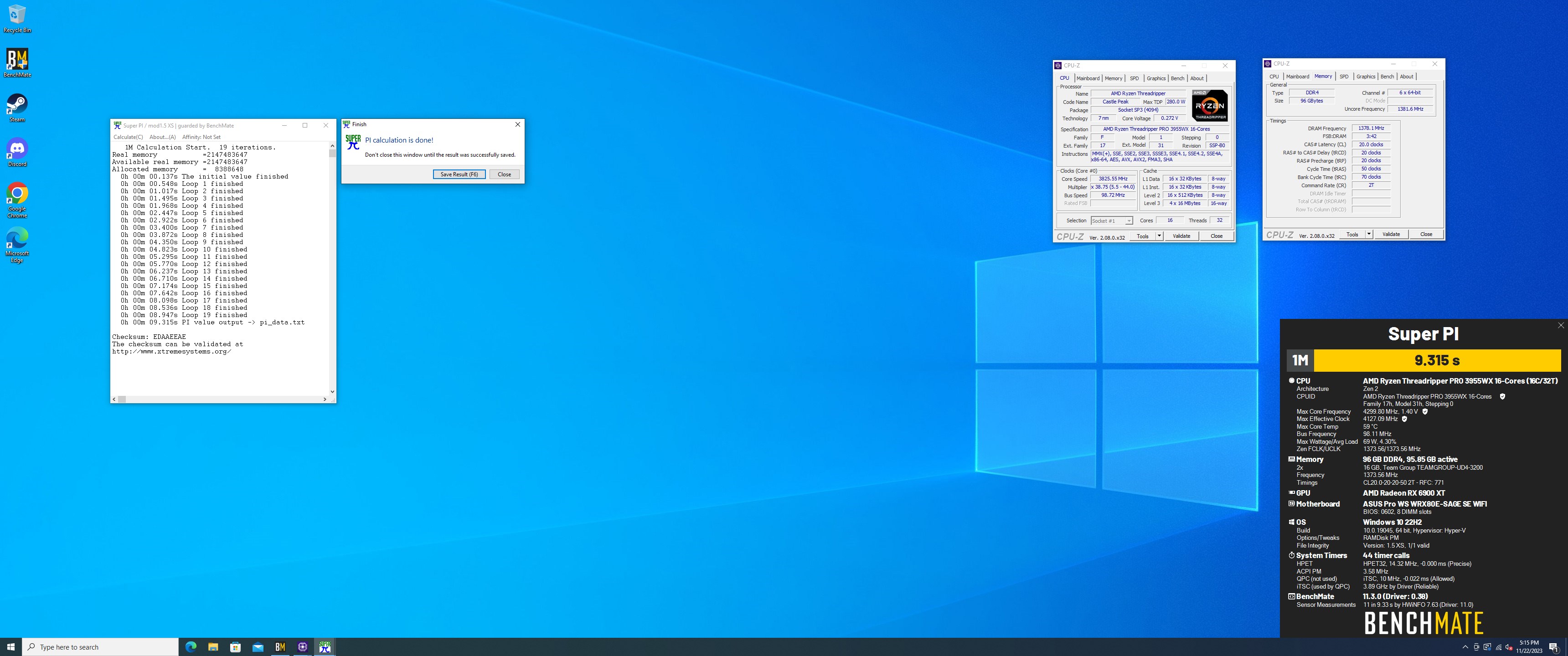This screenshot has width=1568, height=656.
Task: Click the CAS# Latency 20.0 clocks value
Action: (1371, 145)
